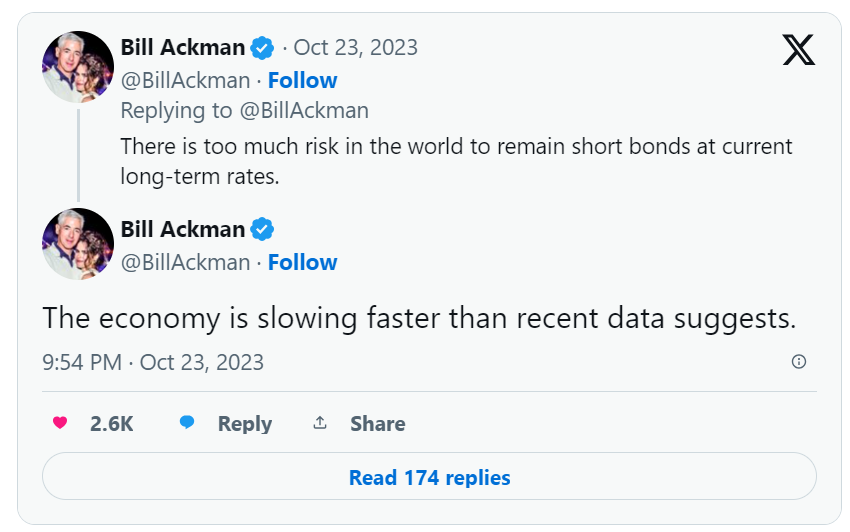Open top Bill Ackman profile picture
This screenshot has width=850, height=532.
[78, 67]
